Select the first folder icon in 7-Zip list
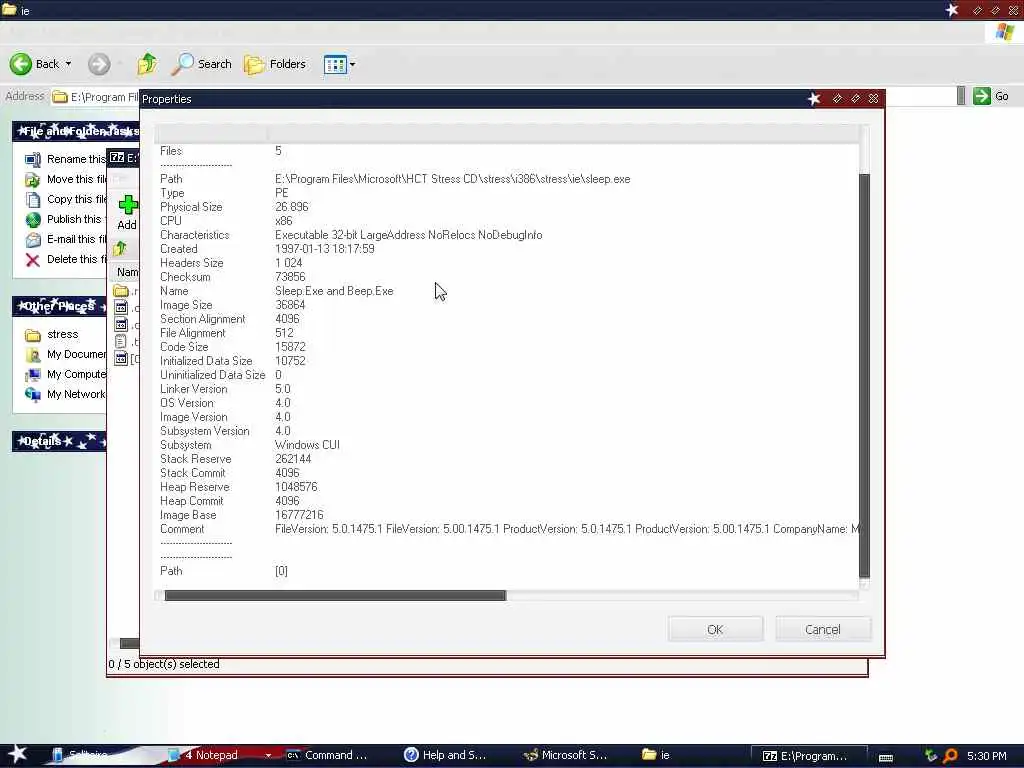1024x768 pixels. [121, 291]
